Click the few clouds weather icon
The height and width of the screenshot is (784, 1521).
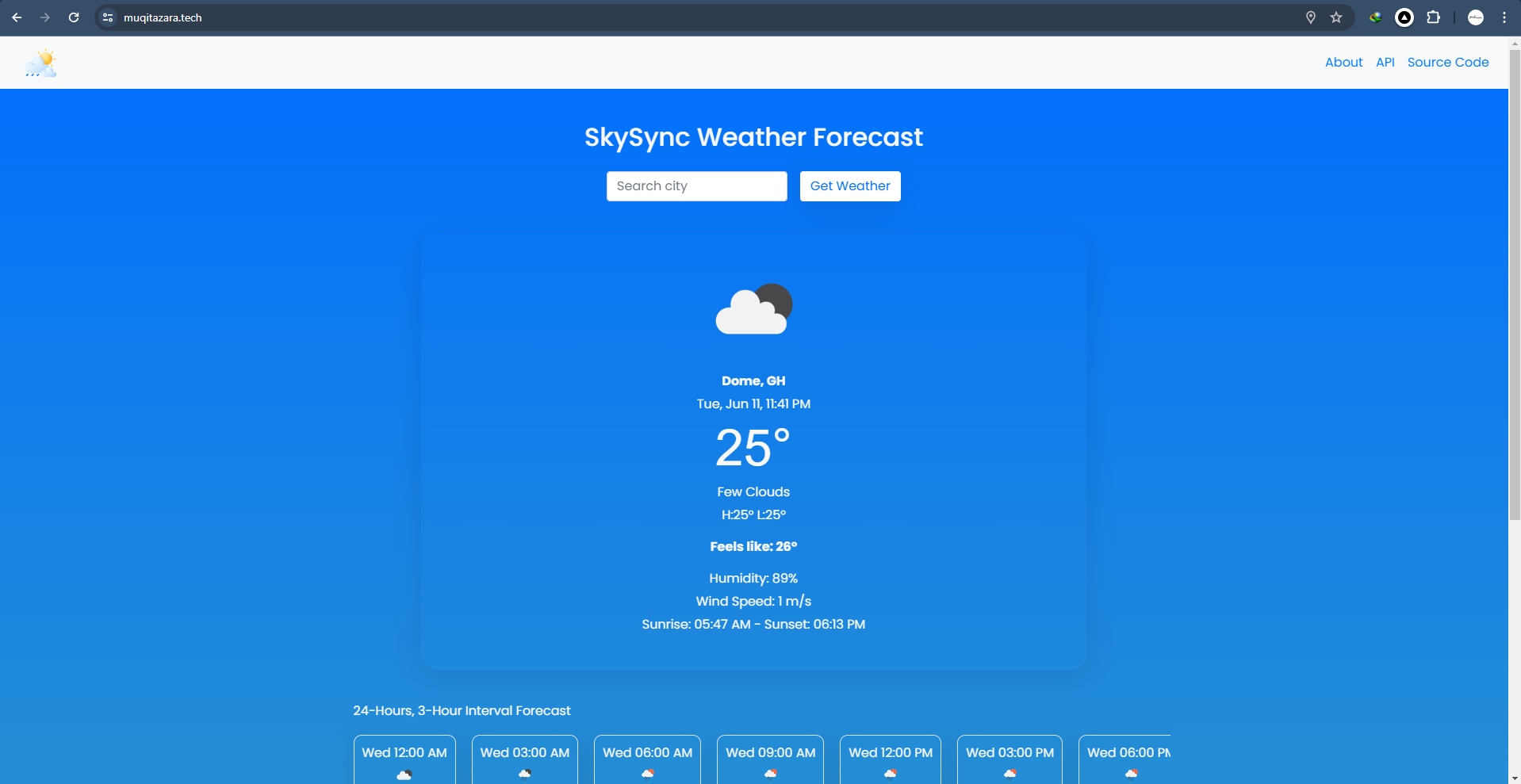(753, 309)
